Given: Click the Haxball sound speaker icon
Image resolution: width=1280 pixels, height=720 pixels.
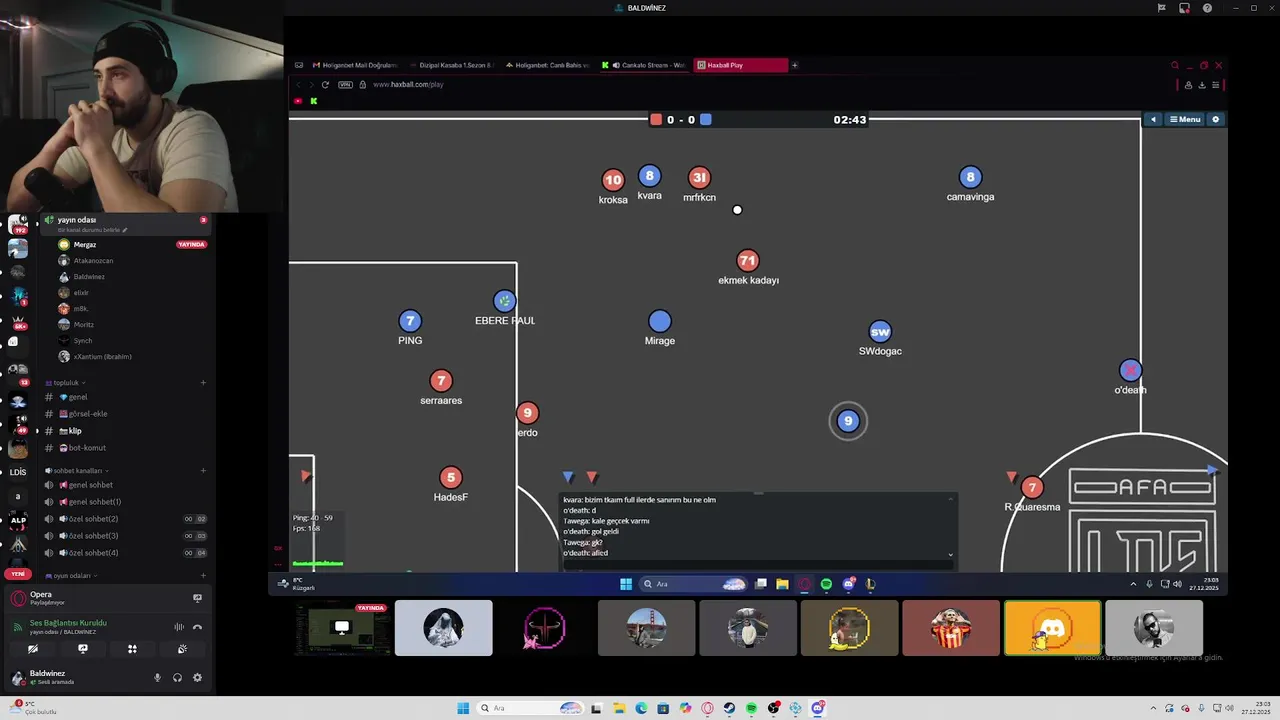Looking at the screenshot, I should (1153, 119).
